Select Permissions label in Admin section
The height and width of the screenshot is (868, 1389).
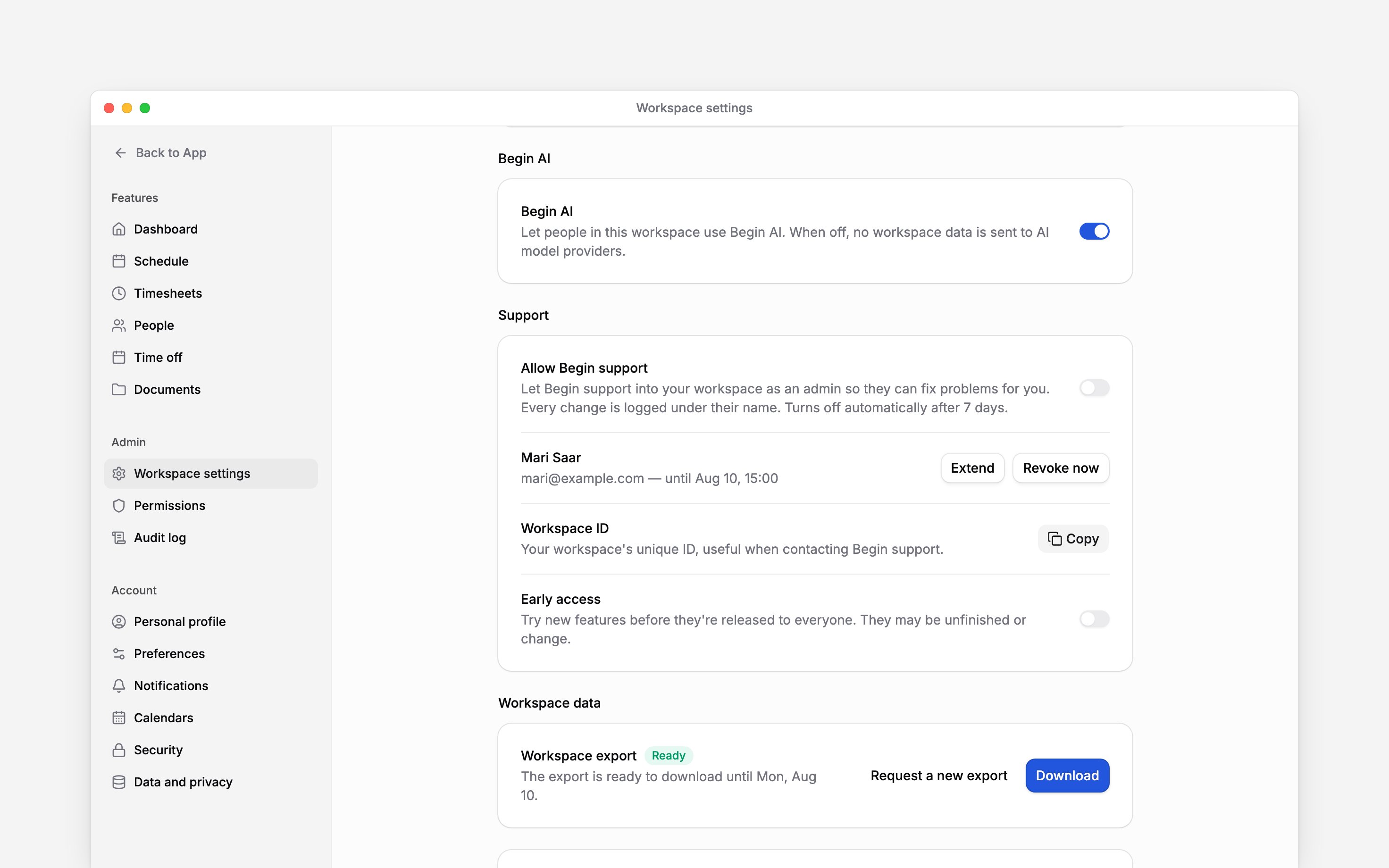click(x=170, y=506)
